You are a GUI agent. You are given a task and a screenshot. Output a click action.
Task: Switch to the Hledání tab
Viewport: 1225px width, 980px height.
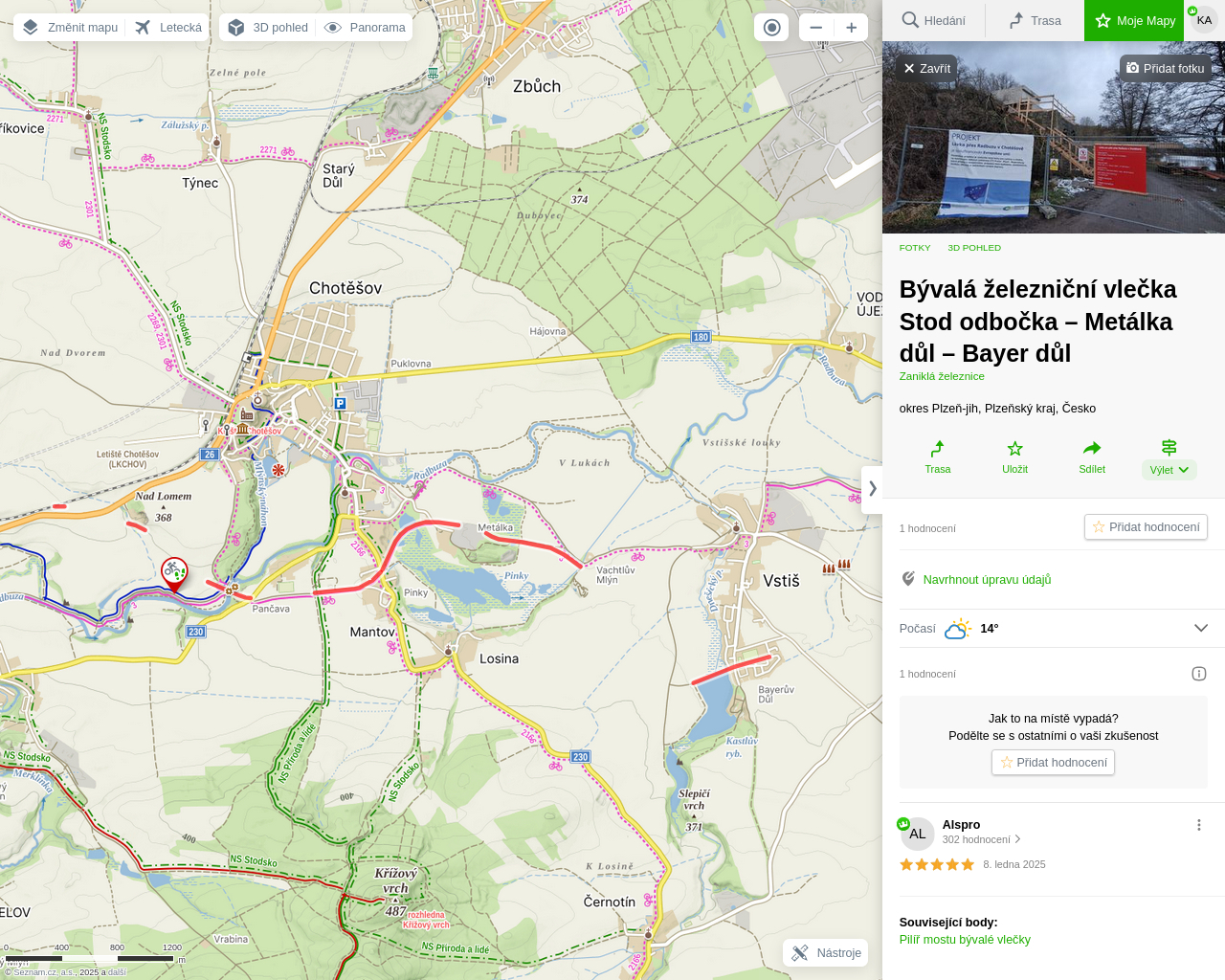(934, 20)
